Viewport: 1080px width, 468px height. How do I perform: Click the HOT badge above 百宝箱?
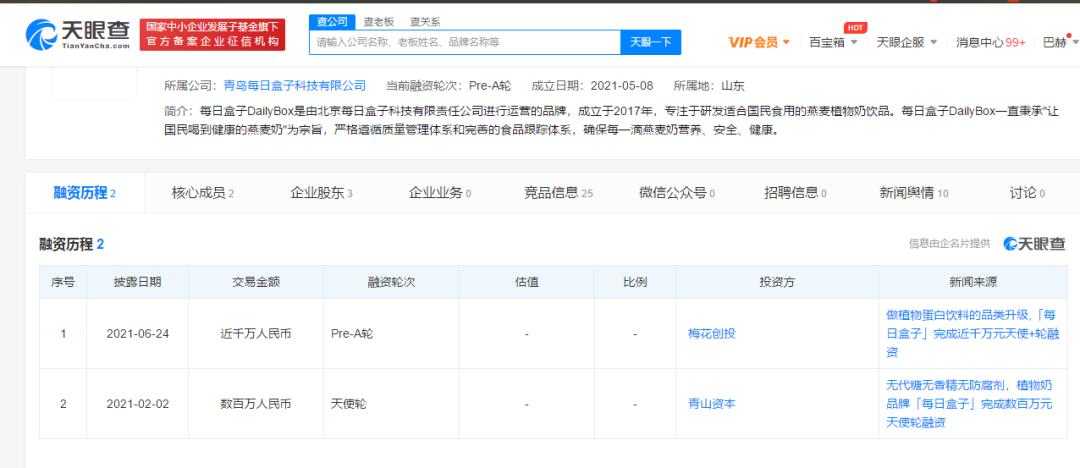pos(855,28)
